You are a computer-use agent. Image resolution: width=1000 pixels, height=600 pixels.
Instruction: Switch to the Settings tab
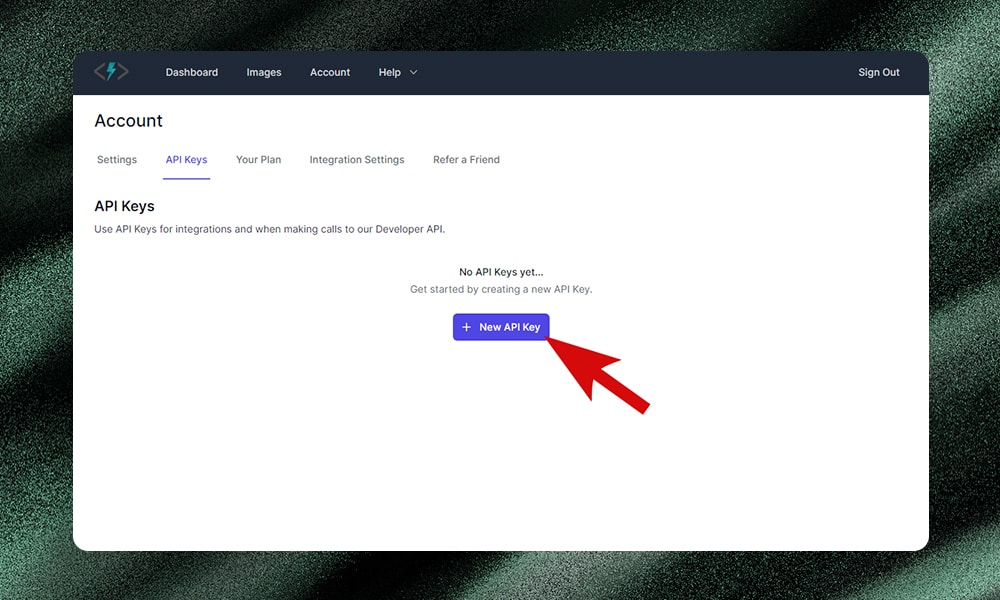[x=116, y=159]
